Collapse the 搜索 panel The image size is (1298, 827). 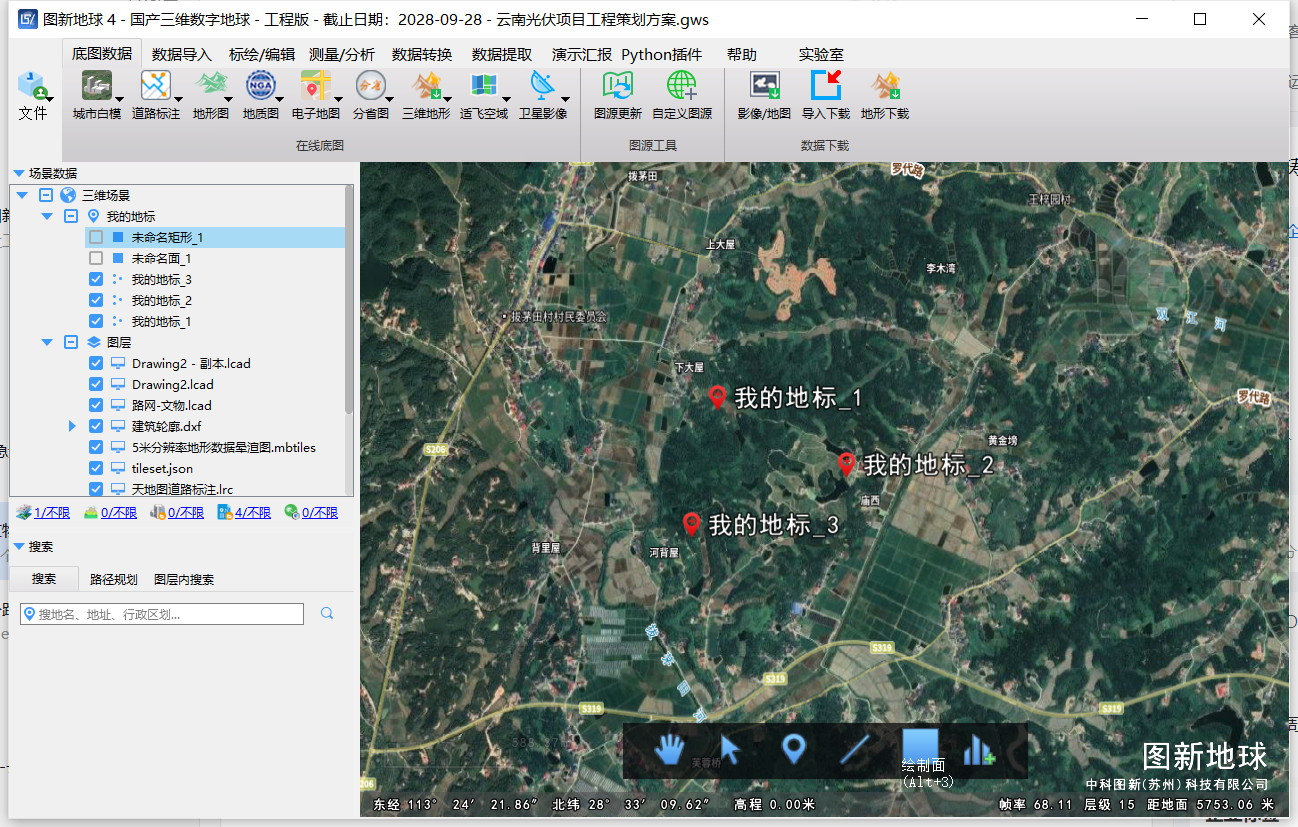[x=19, y=547]
